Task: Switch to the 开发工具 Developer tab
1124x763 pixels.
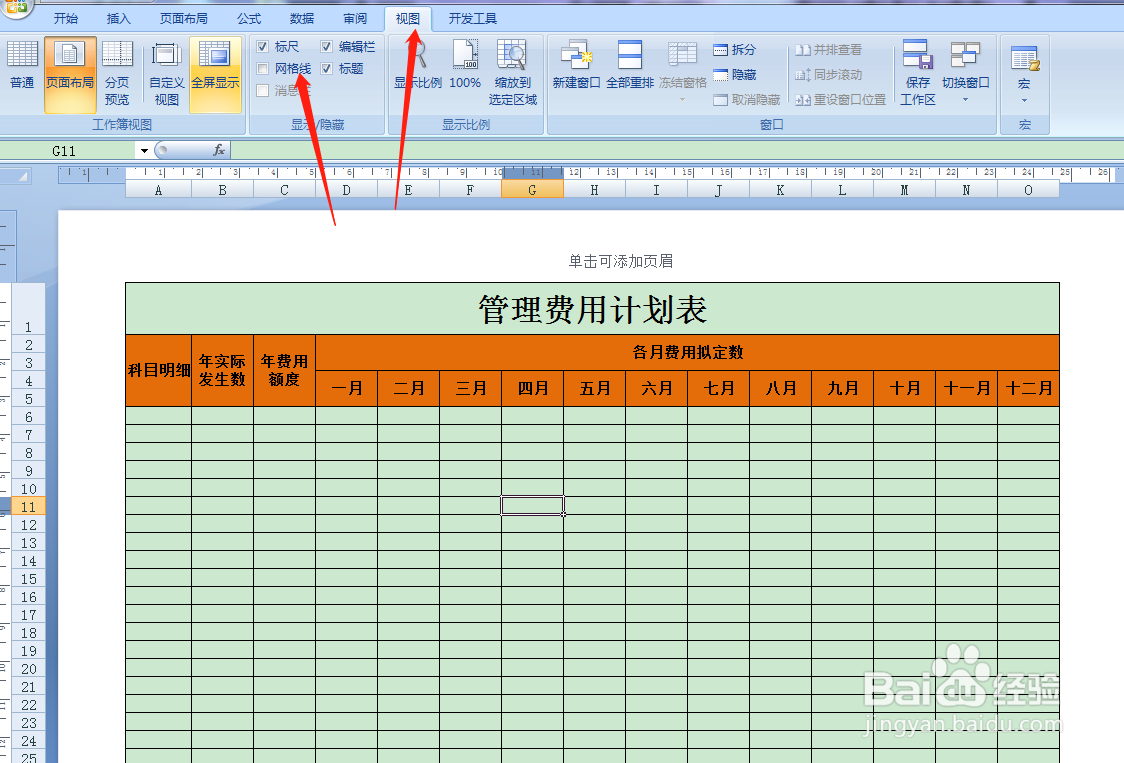Action: [475, 17]
